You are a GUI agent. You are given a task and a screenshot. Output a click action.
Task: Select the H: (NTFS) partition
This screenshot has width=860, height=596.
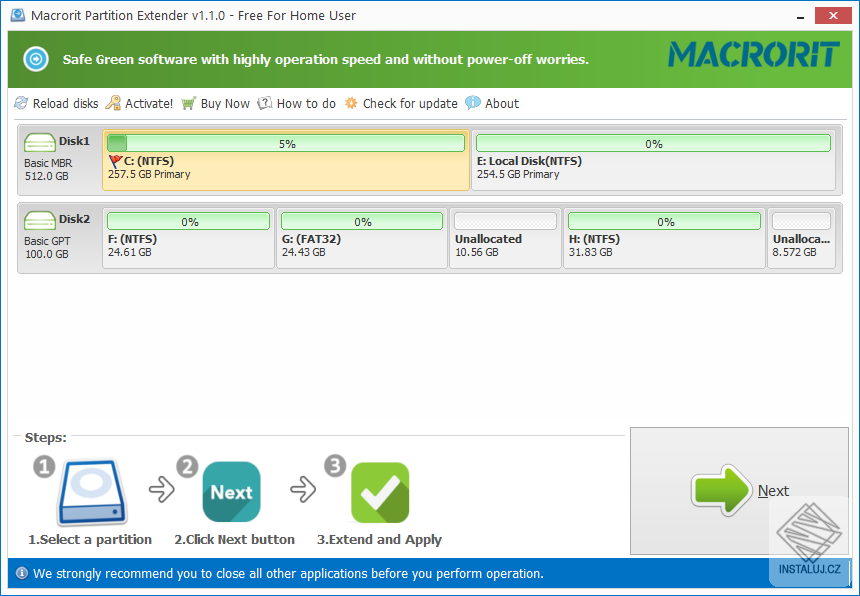pos(664,238)
